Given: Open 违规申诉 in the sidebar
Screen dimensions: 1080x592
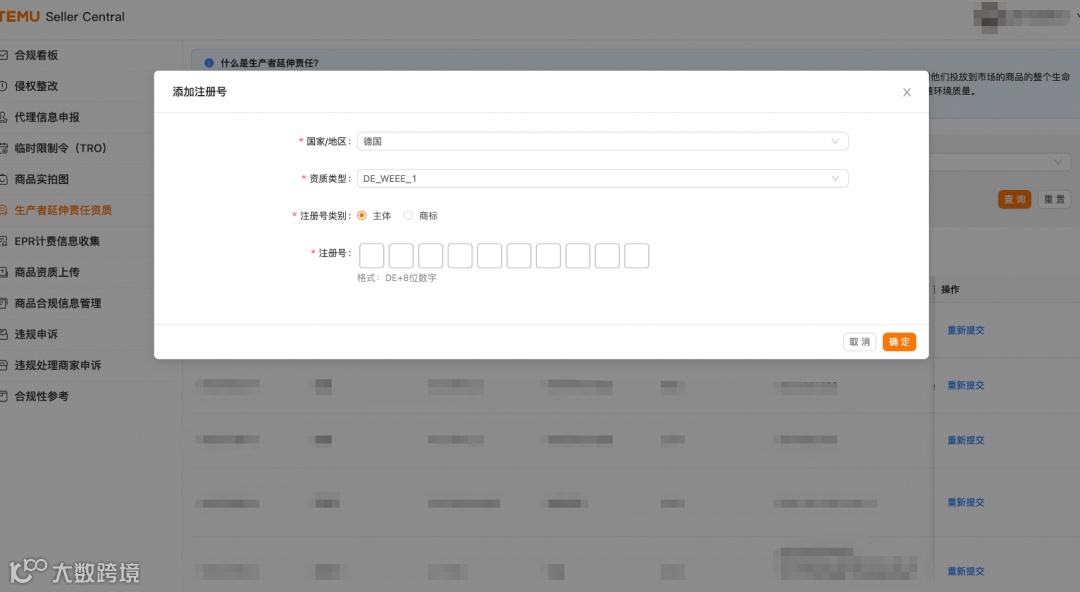Looking at the screenshot, I should tap(36, 334).
